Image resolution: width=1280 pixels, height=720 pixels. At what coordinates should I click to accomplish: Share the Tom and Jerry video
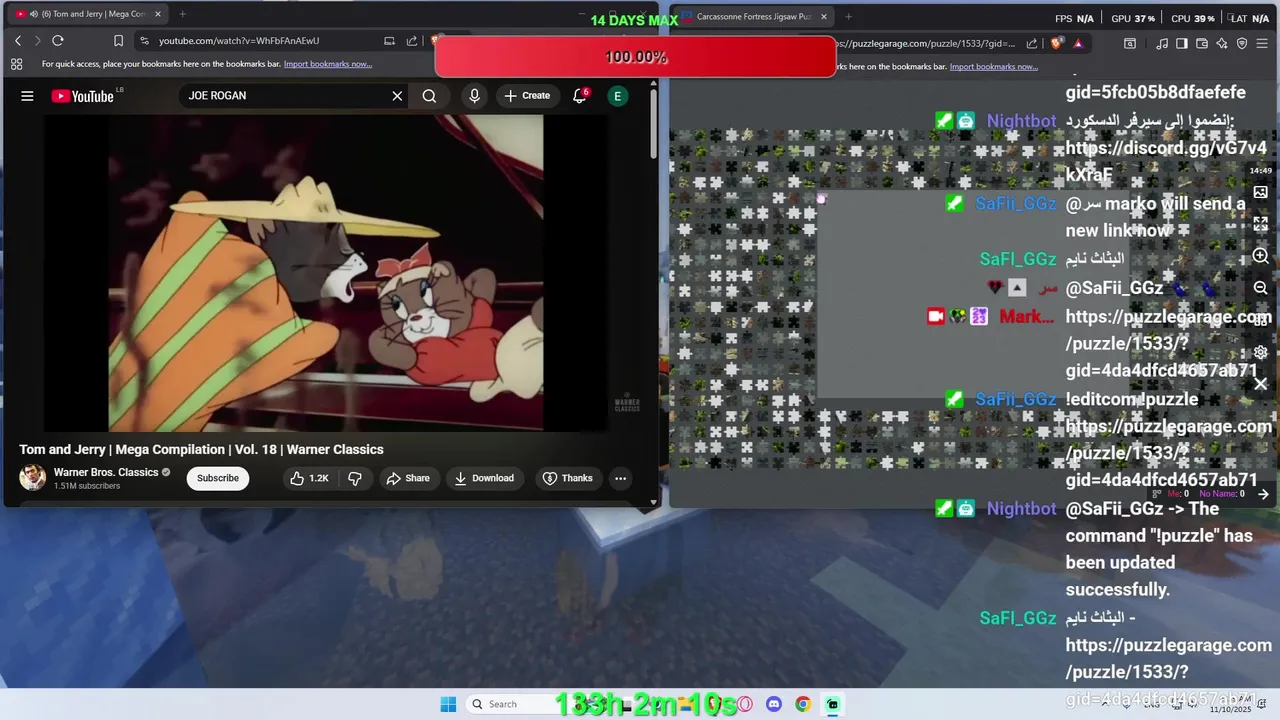click(x=408, y=478)
